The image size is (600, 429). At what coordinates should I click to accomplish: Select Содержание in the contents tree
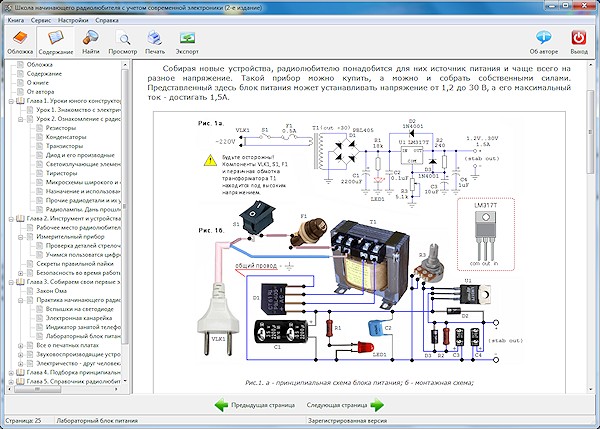(44, 73)
